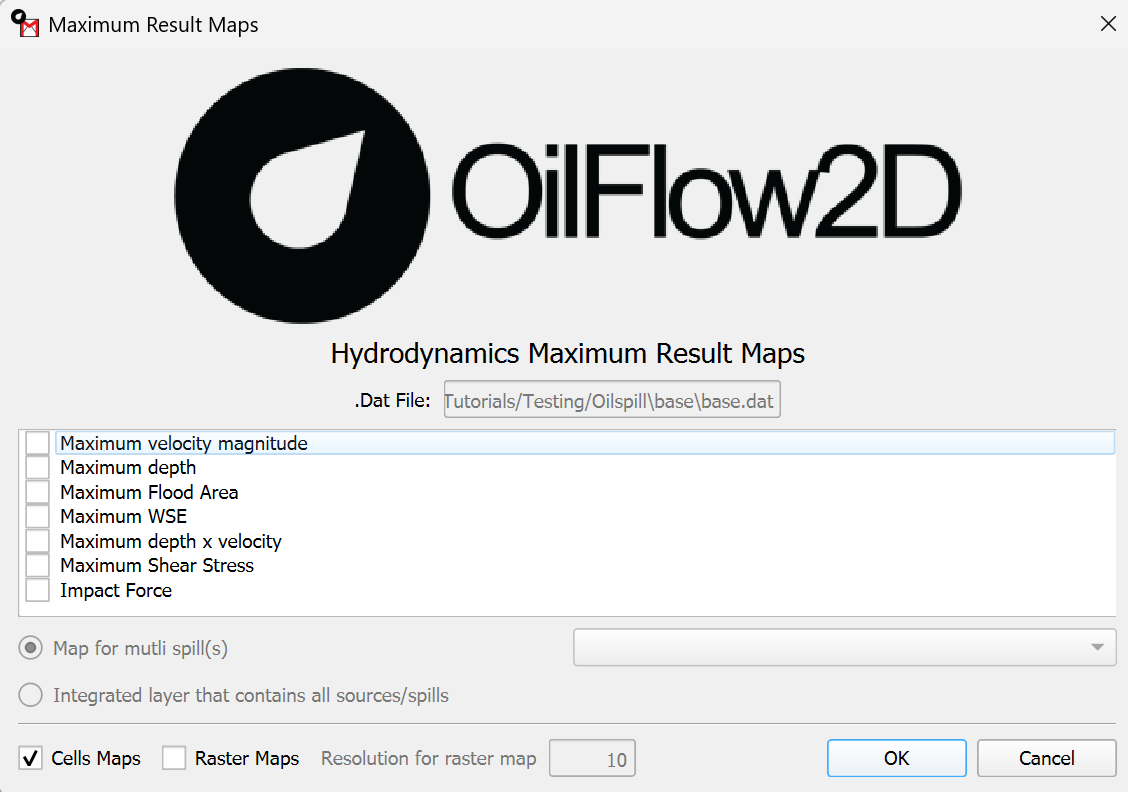Click the raster map resolution field
Screen dimensions: 1128x792
[592, 759]
